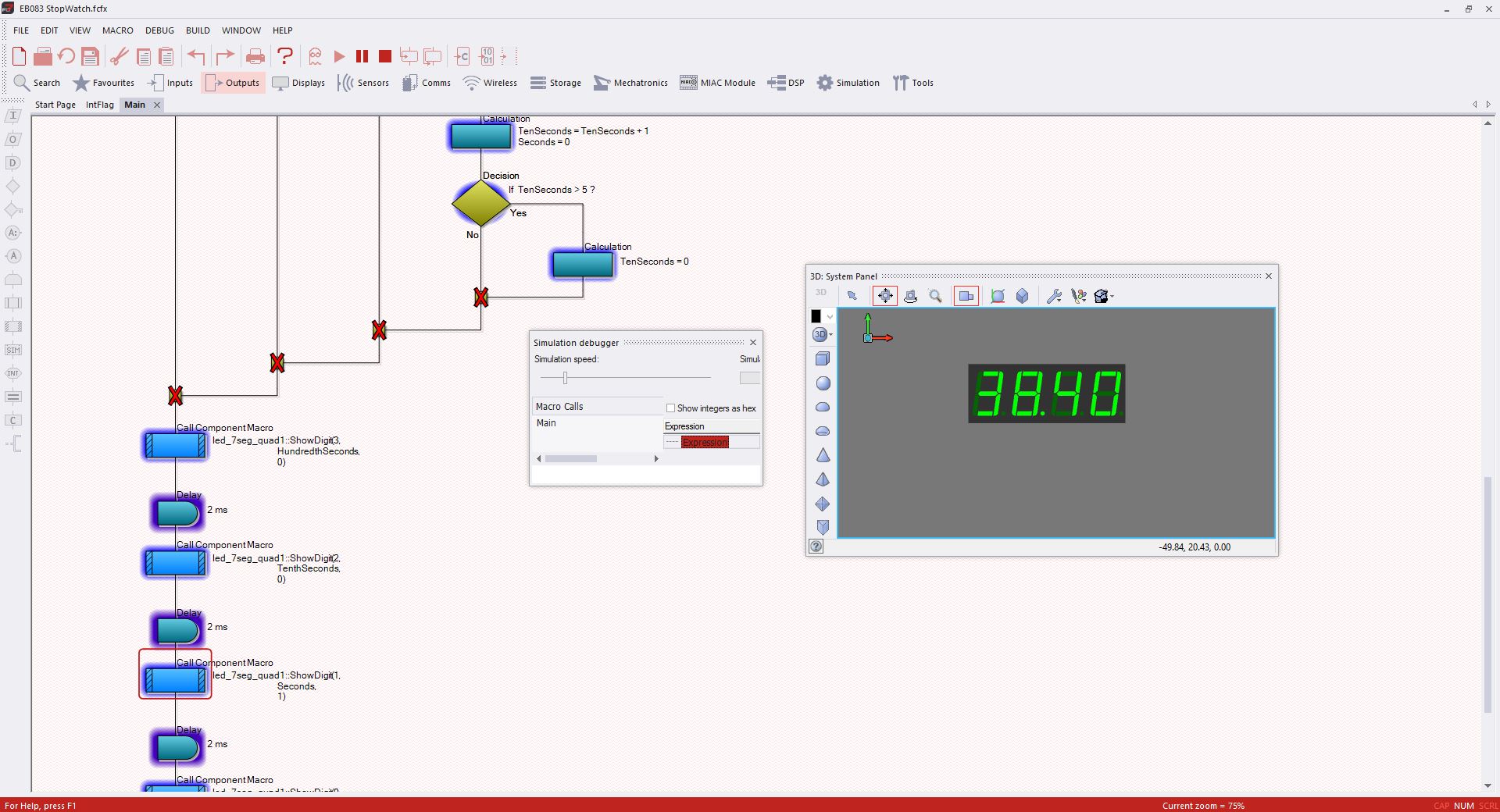Image resolution: width=1500 pixels, height=812 pixels.
Task: Toggle the camera view button in System Panel
Action: pos(966,296)
